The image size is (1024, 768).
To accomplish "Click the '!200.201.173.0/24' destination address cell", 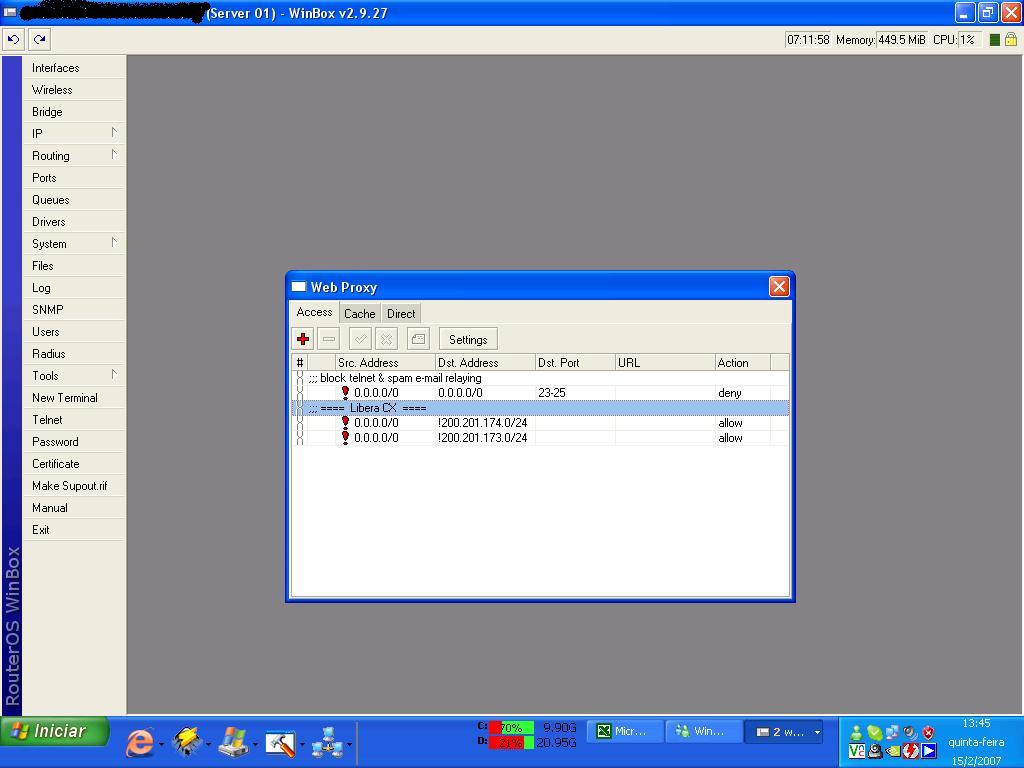I will (485, 438).
